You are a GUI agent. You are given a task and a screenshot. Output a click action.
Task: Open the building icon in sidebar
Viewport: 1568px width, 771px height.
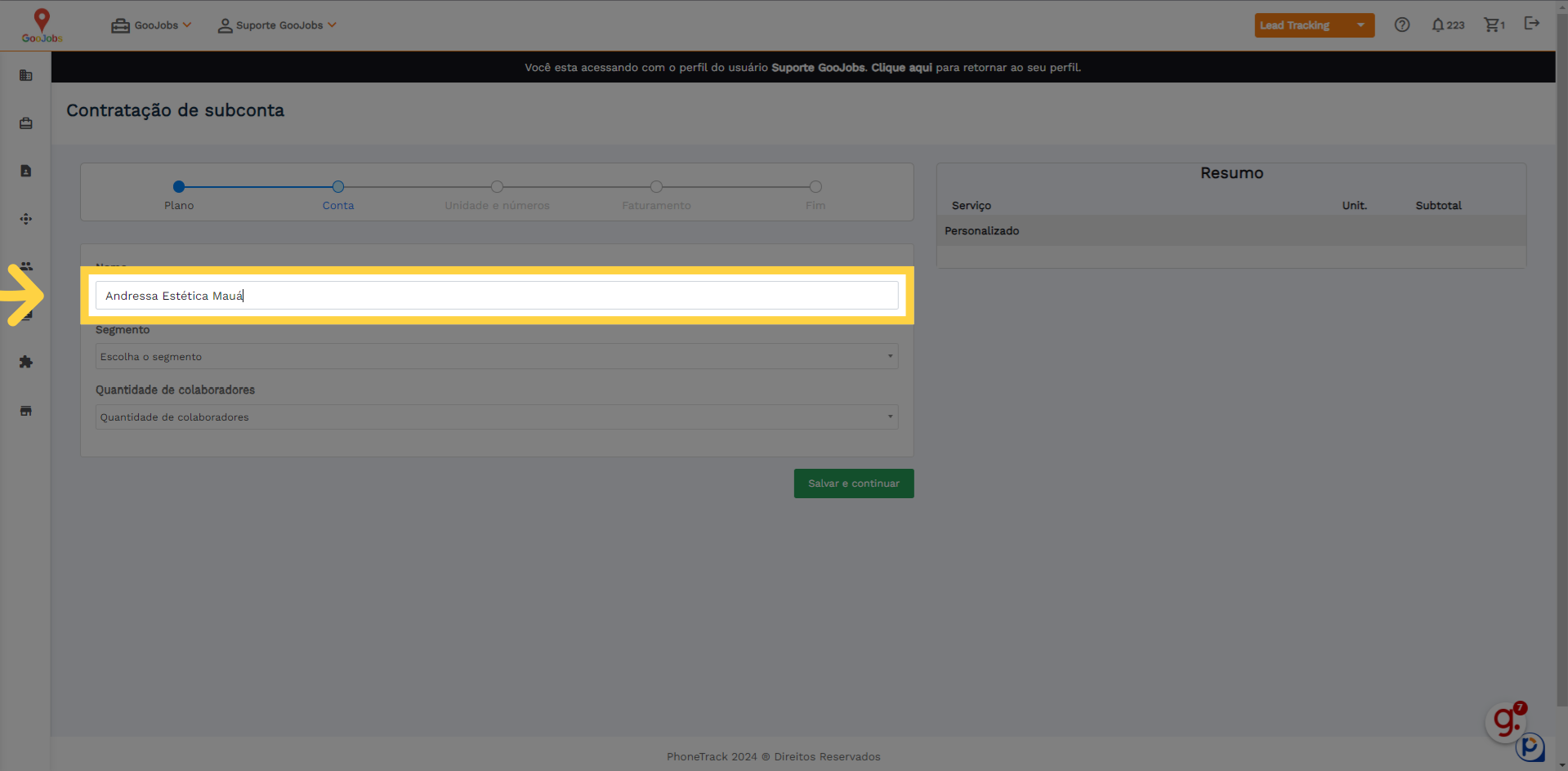pyautogui.click(x=26, y=75)
